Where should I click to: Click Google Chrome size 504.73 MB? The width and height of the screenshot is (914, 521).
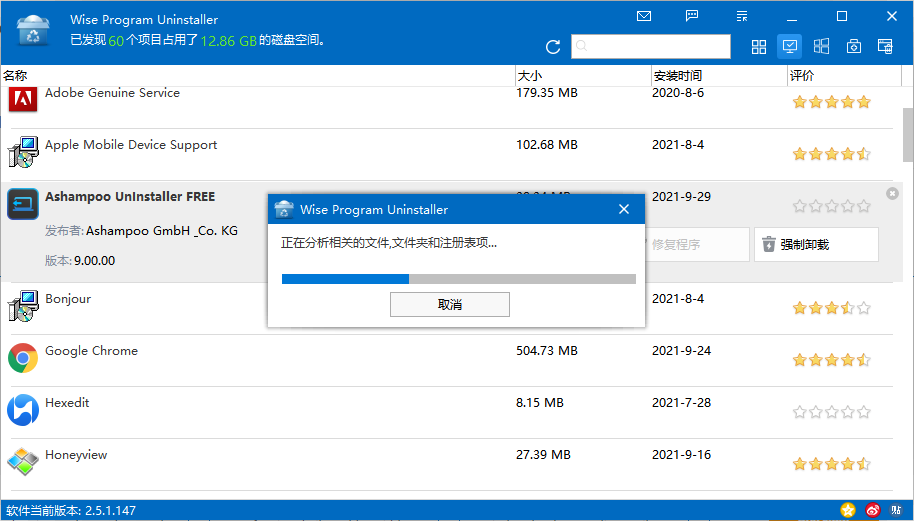click(x=547, y=351)
